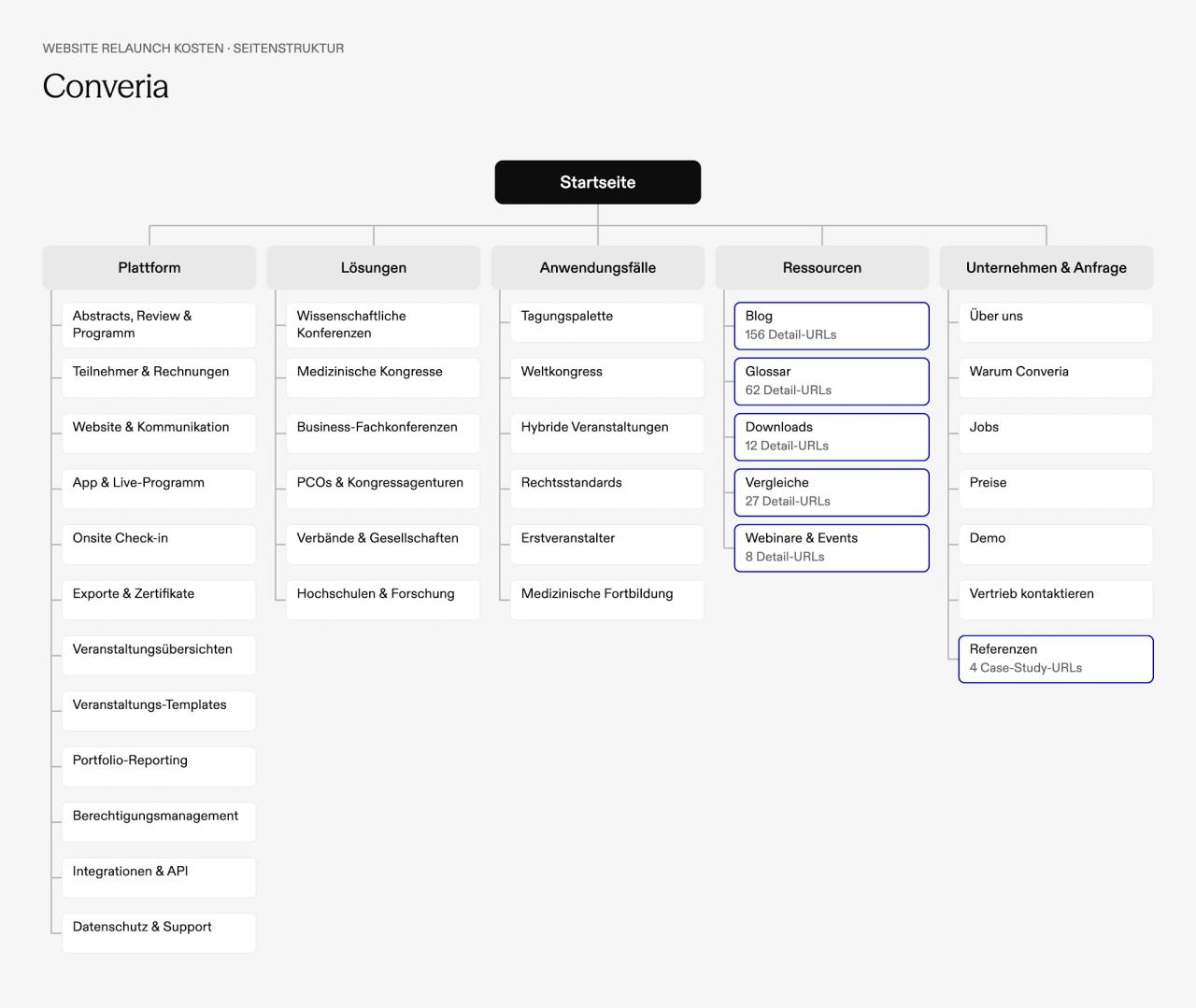The height and width of the screenshot is (1008, 1196).
Task: Select Hybride Veranstaltungen node
Action: pyautogui.click(x=607, y=433)
